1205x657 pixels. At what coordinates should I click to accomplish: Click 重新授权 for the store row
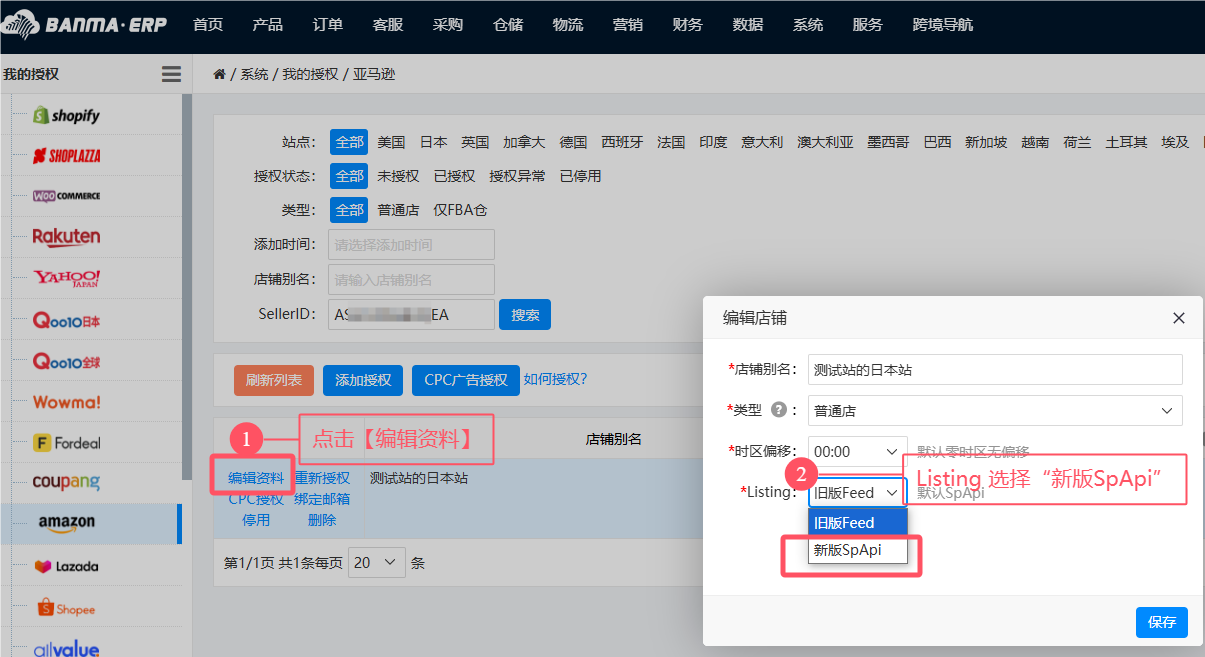coord(322,478)
